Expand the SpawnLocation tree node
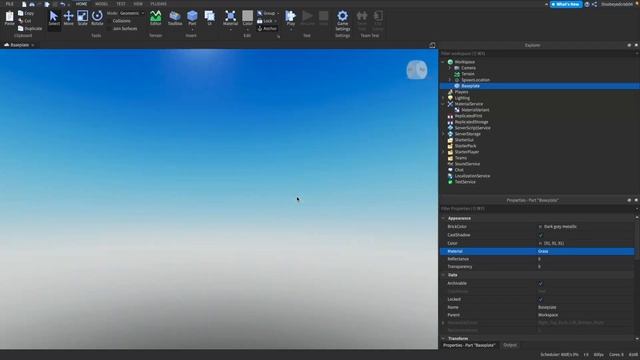The width and height of the screenshot is (640, 360). [450, 80]
